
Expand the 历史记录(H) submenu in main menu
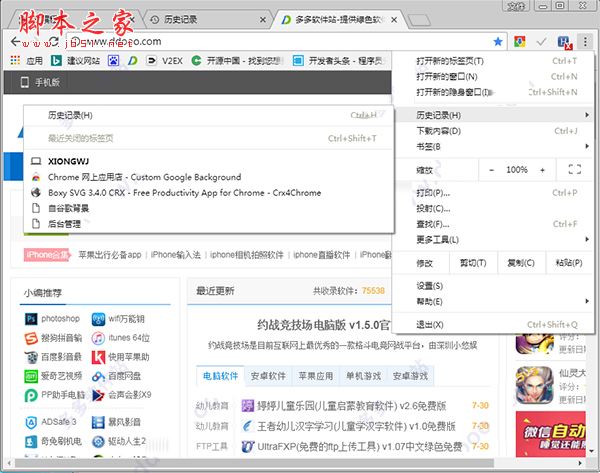pyautogui.click(x=494, y=115)
